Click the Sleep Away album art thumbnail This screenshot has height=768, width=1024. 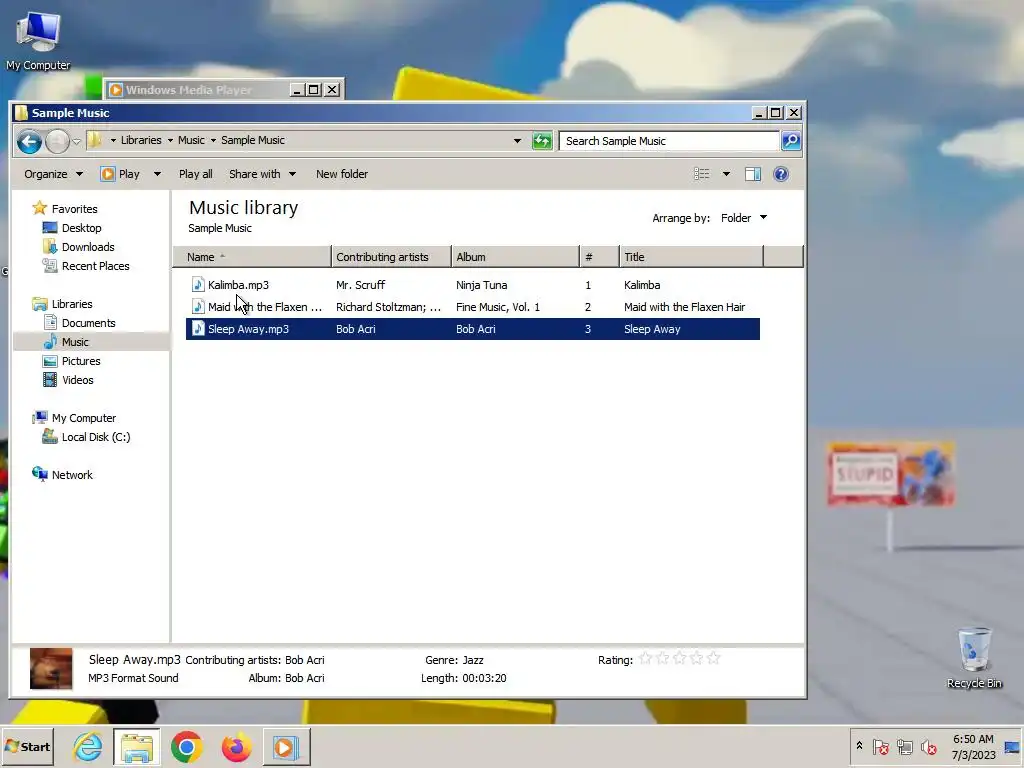(51, 668)
